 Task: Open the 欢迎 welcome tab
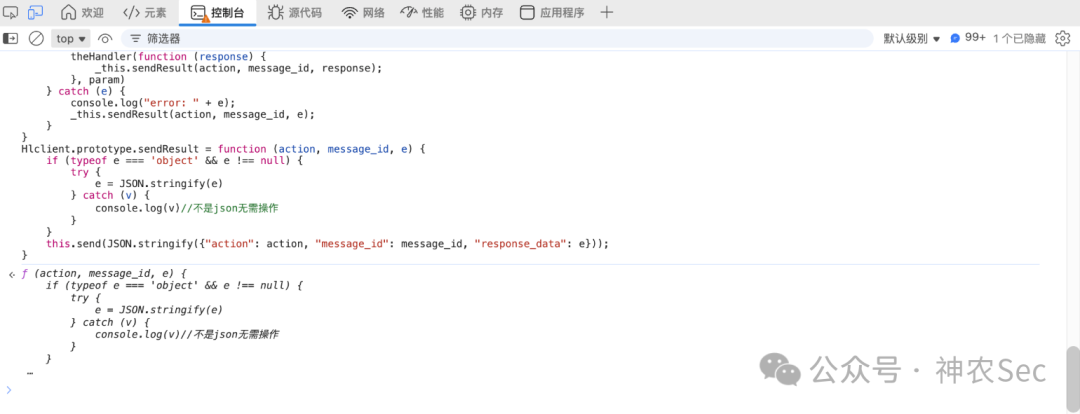point(82,12)
